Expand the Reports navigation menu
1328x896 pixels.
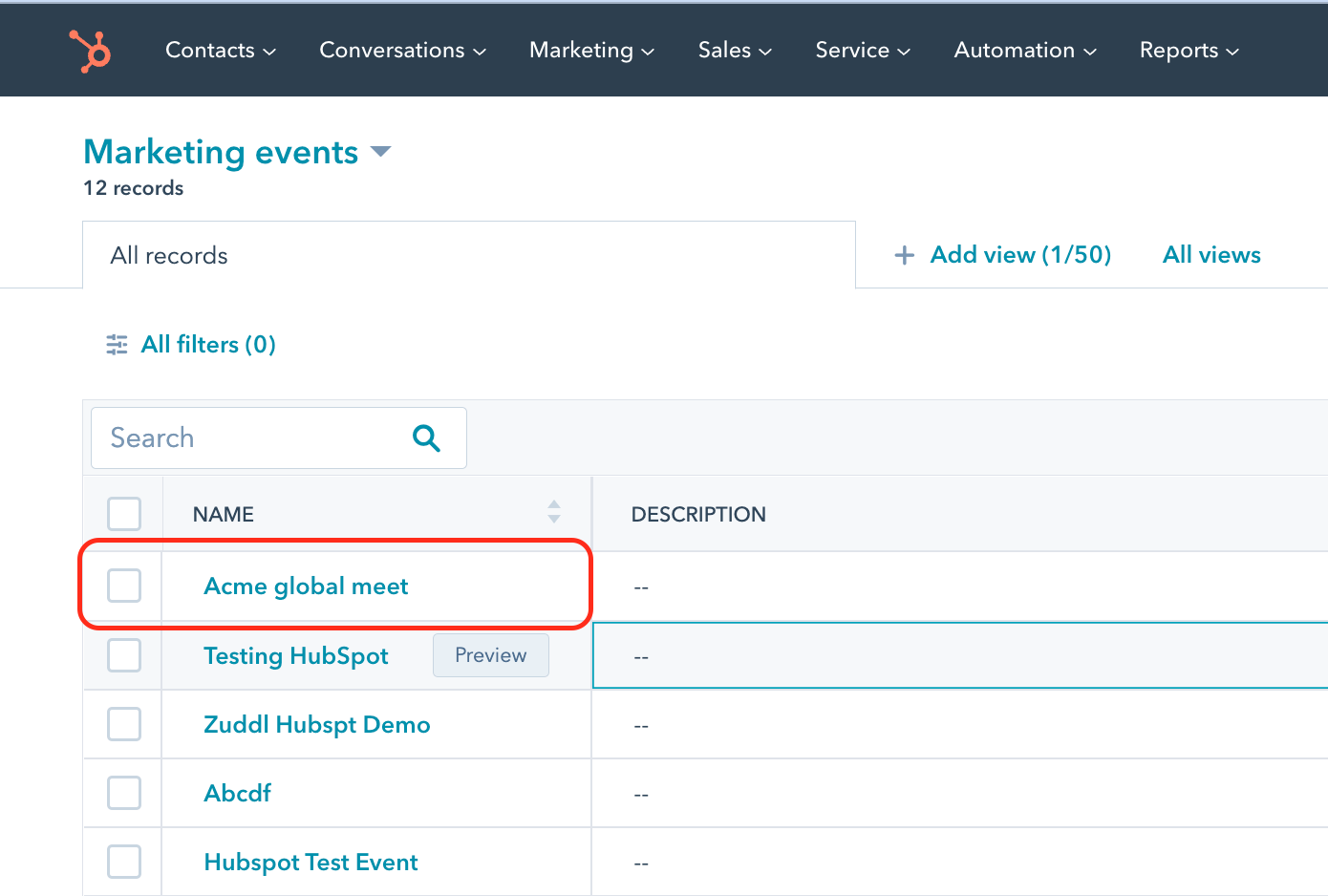(x=1189, y=51)
